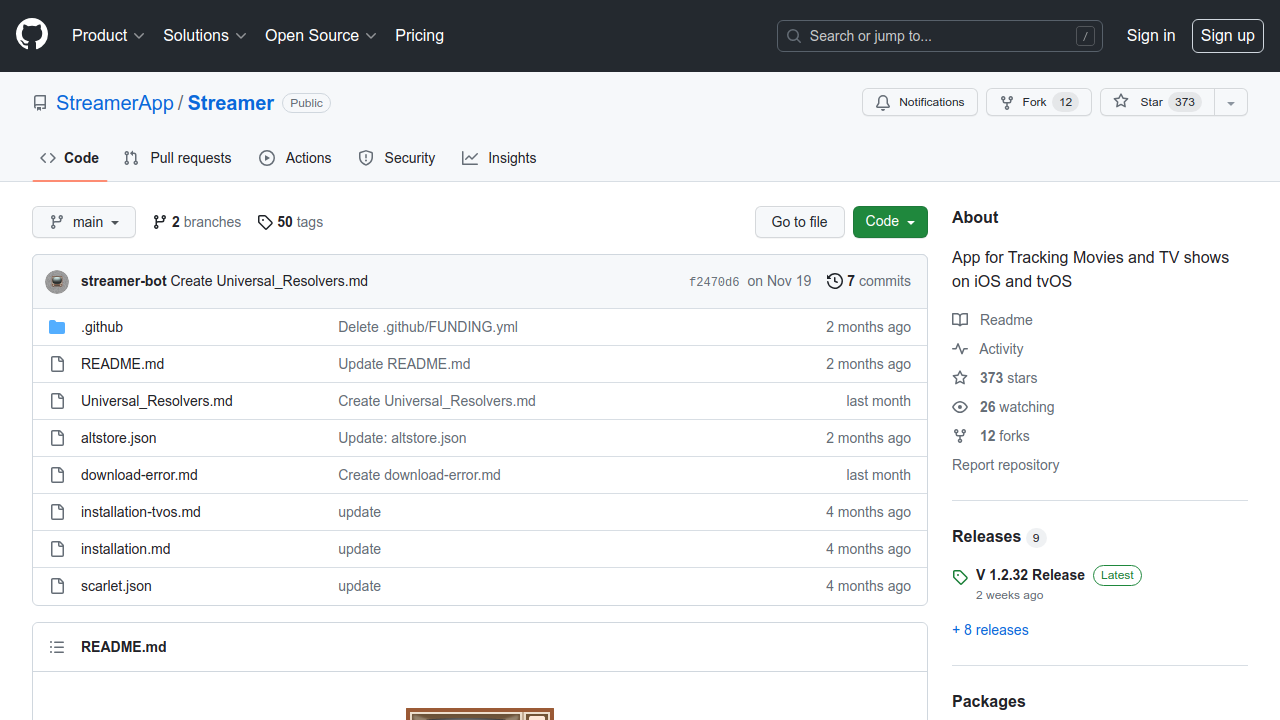Click the book icon beside Readme in About

(960, 320)
